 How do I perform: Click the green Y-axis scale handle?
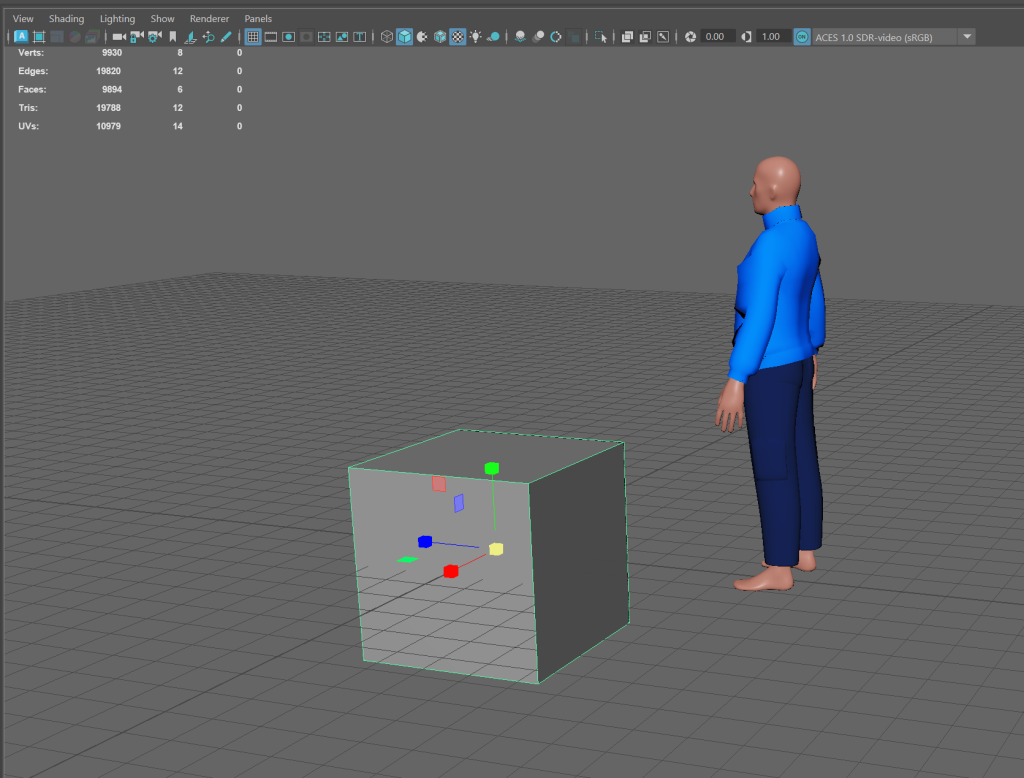click(x=491, y=468)
